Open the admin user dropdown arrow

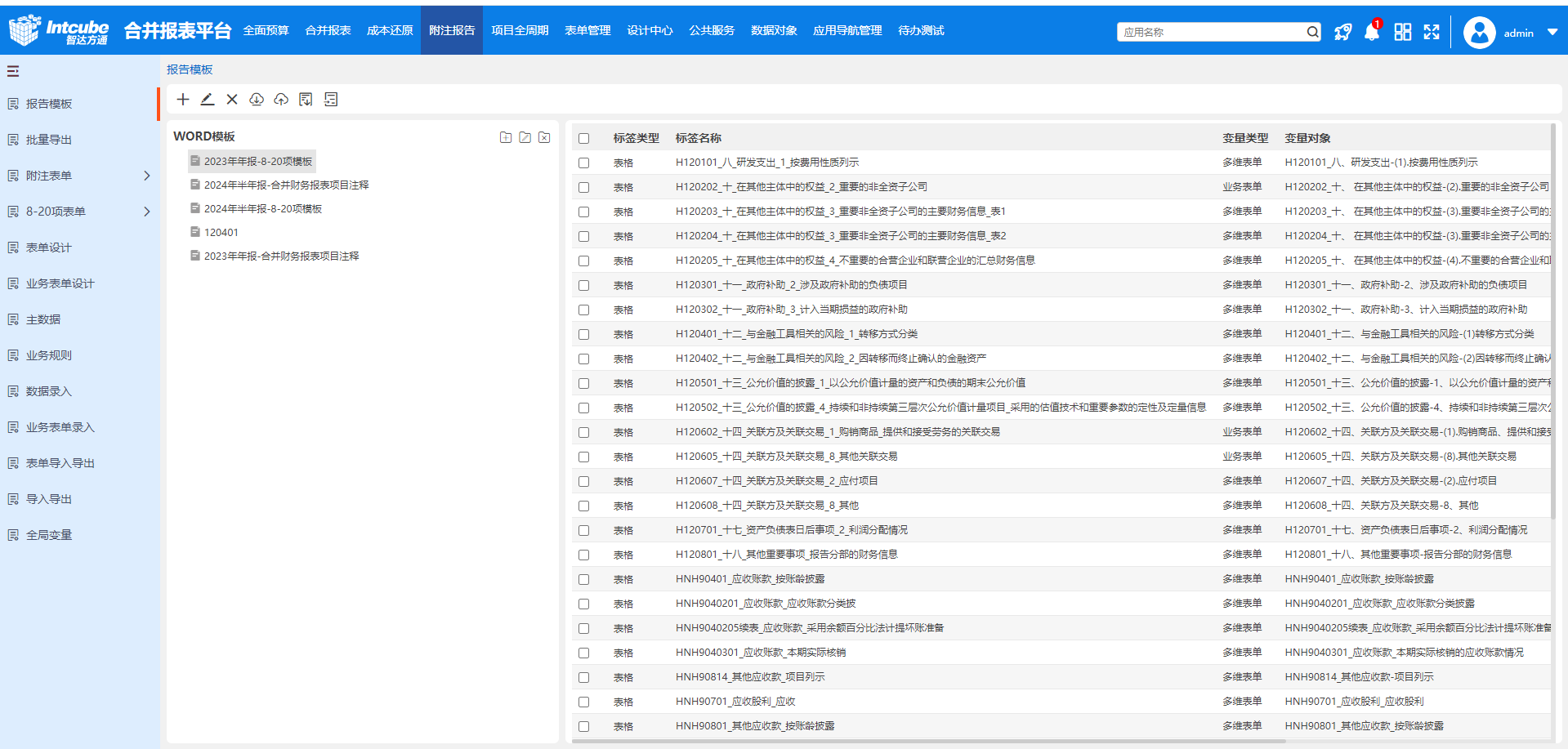click(1552, 33)
